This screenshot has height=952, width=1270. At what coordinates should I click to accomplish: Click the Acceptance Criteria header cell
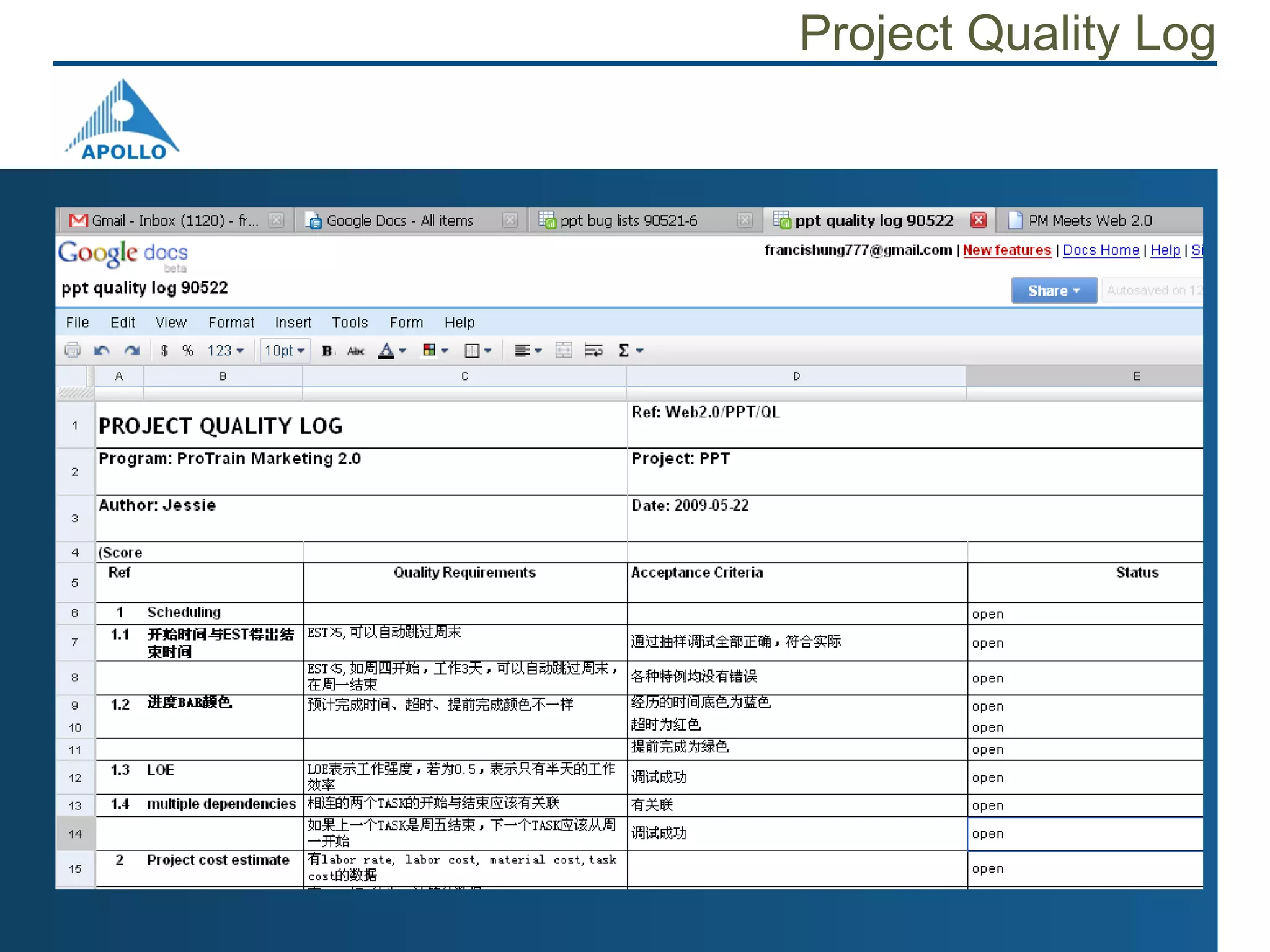(797, 583)
